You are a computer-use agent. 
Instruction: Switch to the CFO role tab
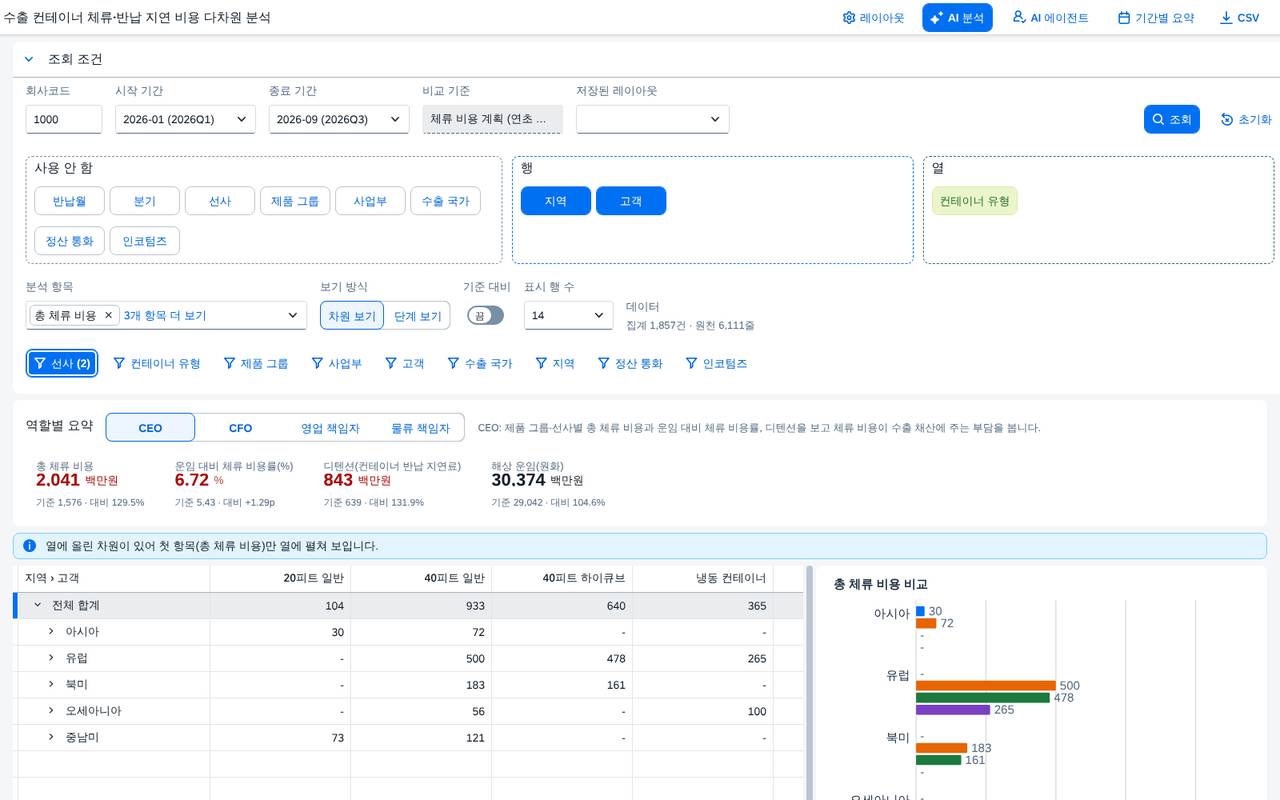coord(240,428)
